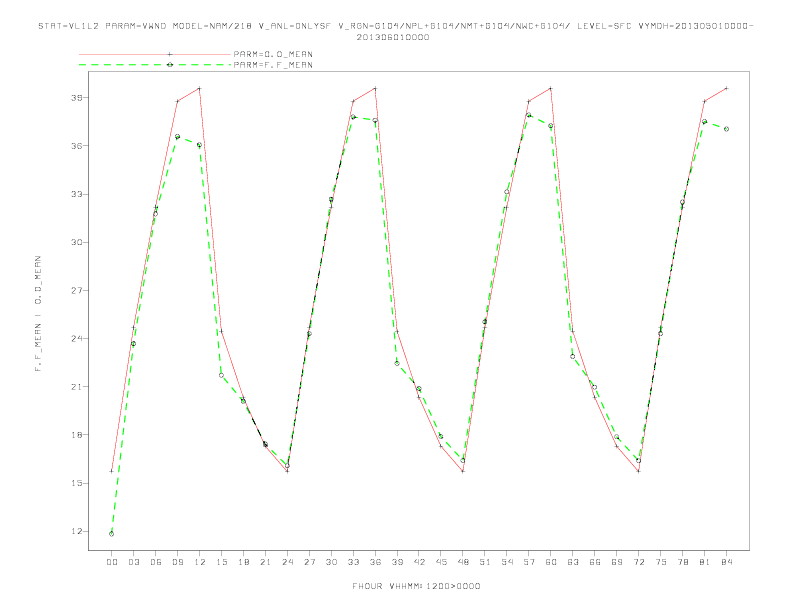Click x-axis tick label 54
Viewport: 792px width, 612px height.
click(x=507, y=562)
